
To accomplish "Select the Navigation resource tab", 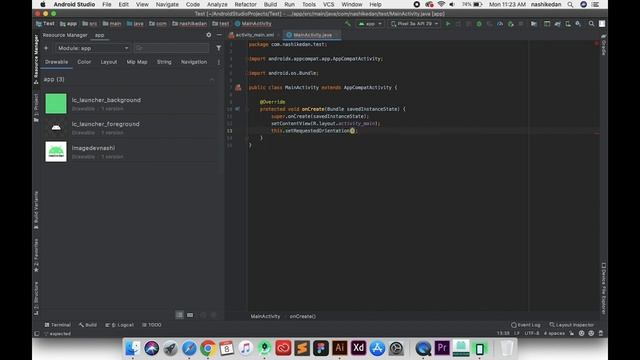I will coord(194,62).
